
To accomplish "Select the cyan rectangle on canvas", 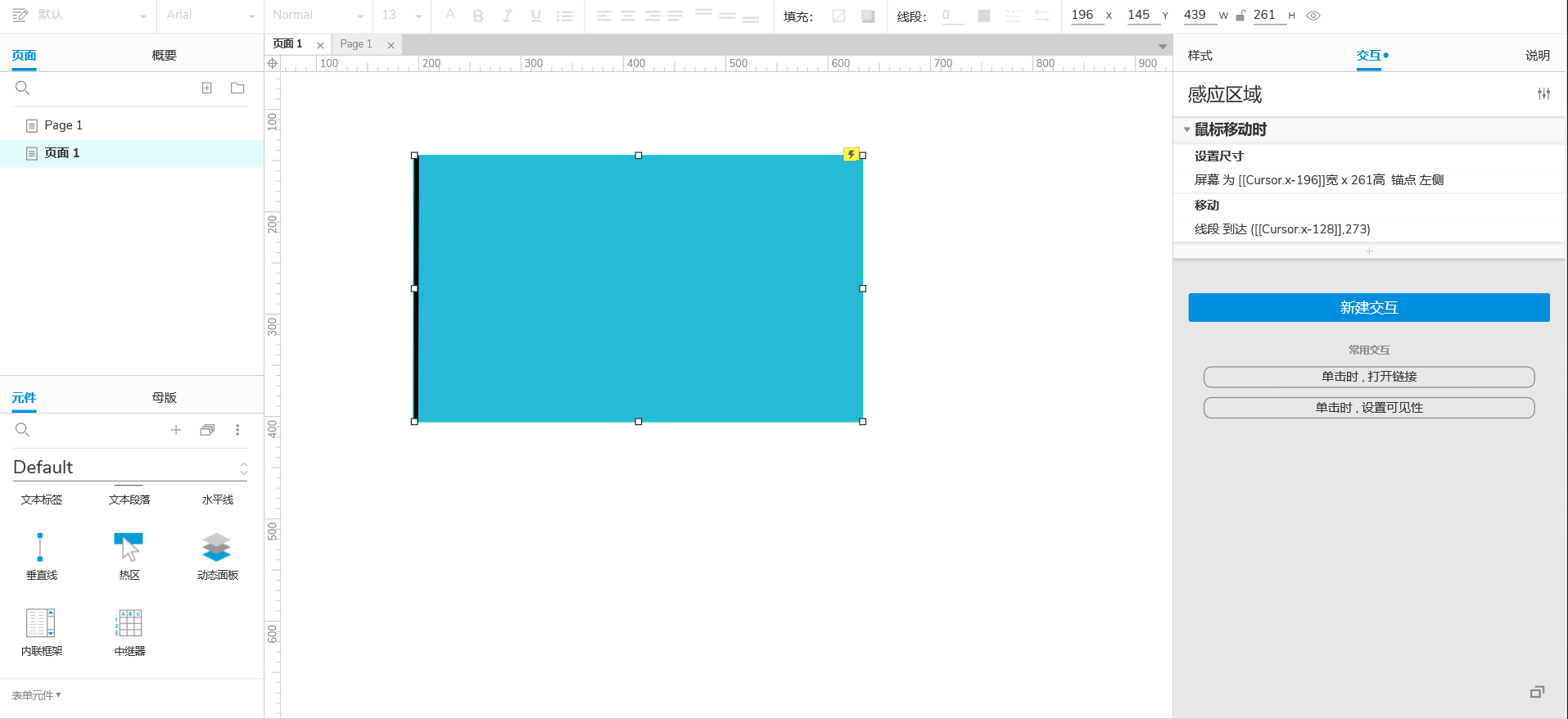I will tap(639, 288).
